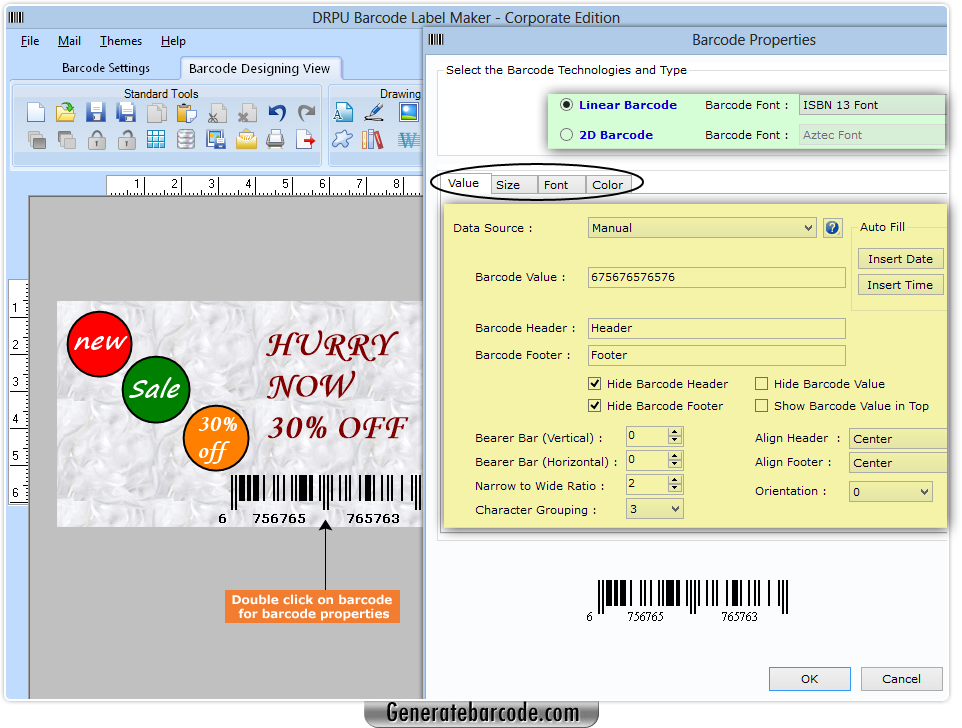Enable the Hide Barcode Value checkbox

tap(761, 383)
